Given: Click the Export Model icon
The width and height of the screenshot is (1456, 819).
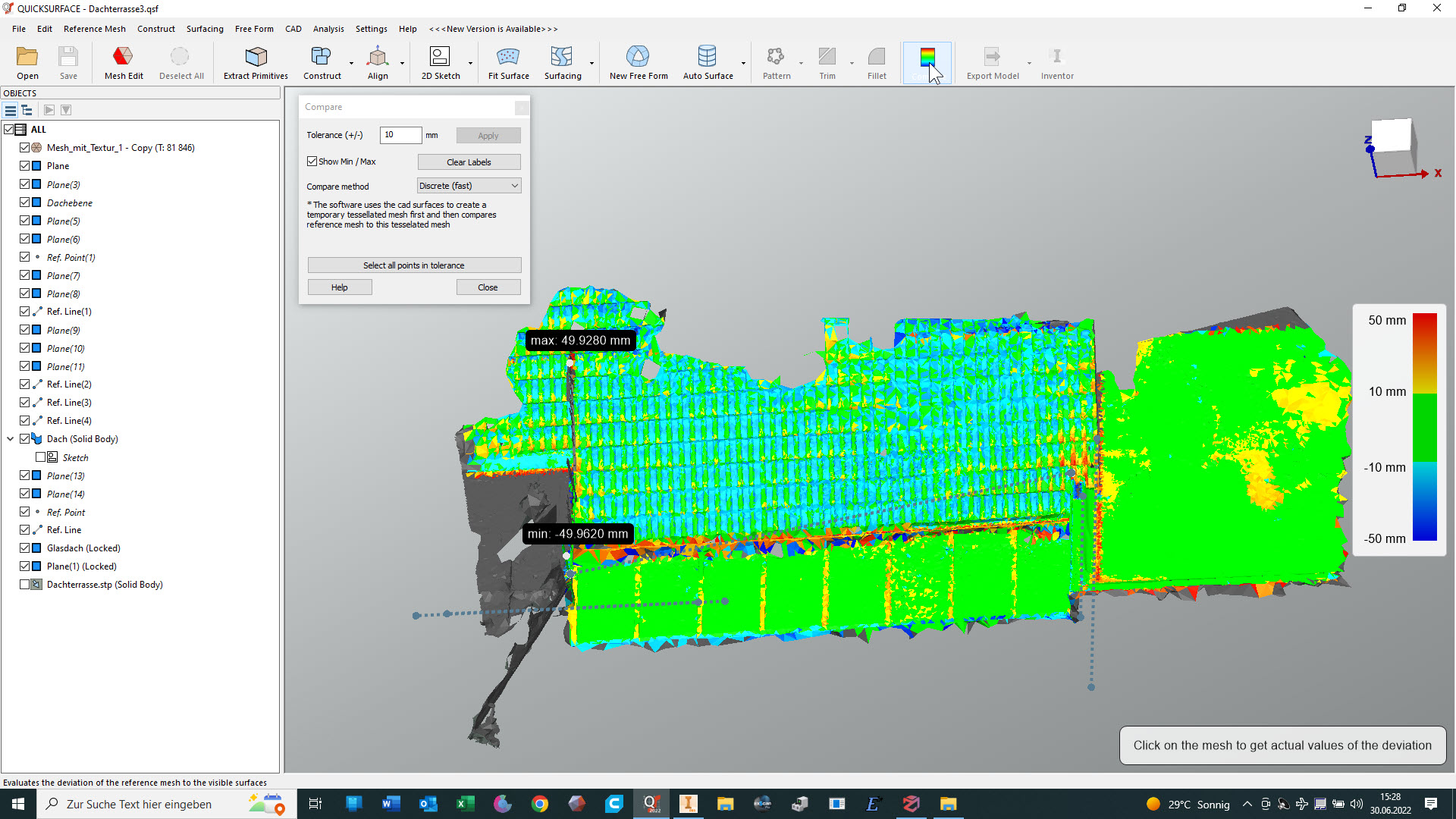Looking at the screenshot, I should click(992, 62).
